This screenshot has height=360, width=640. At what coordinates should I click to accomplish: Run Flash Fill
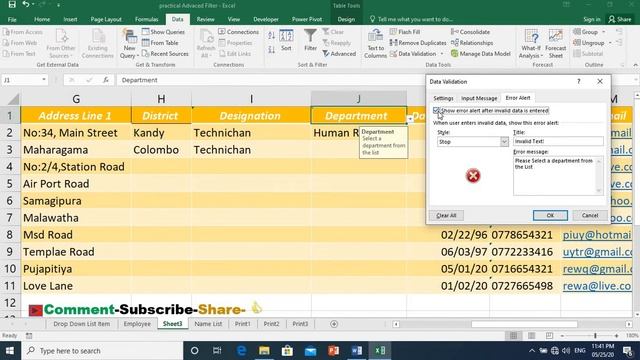click(x=404, y=31)
